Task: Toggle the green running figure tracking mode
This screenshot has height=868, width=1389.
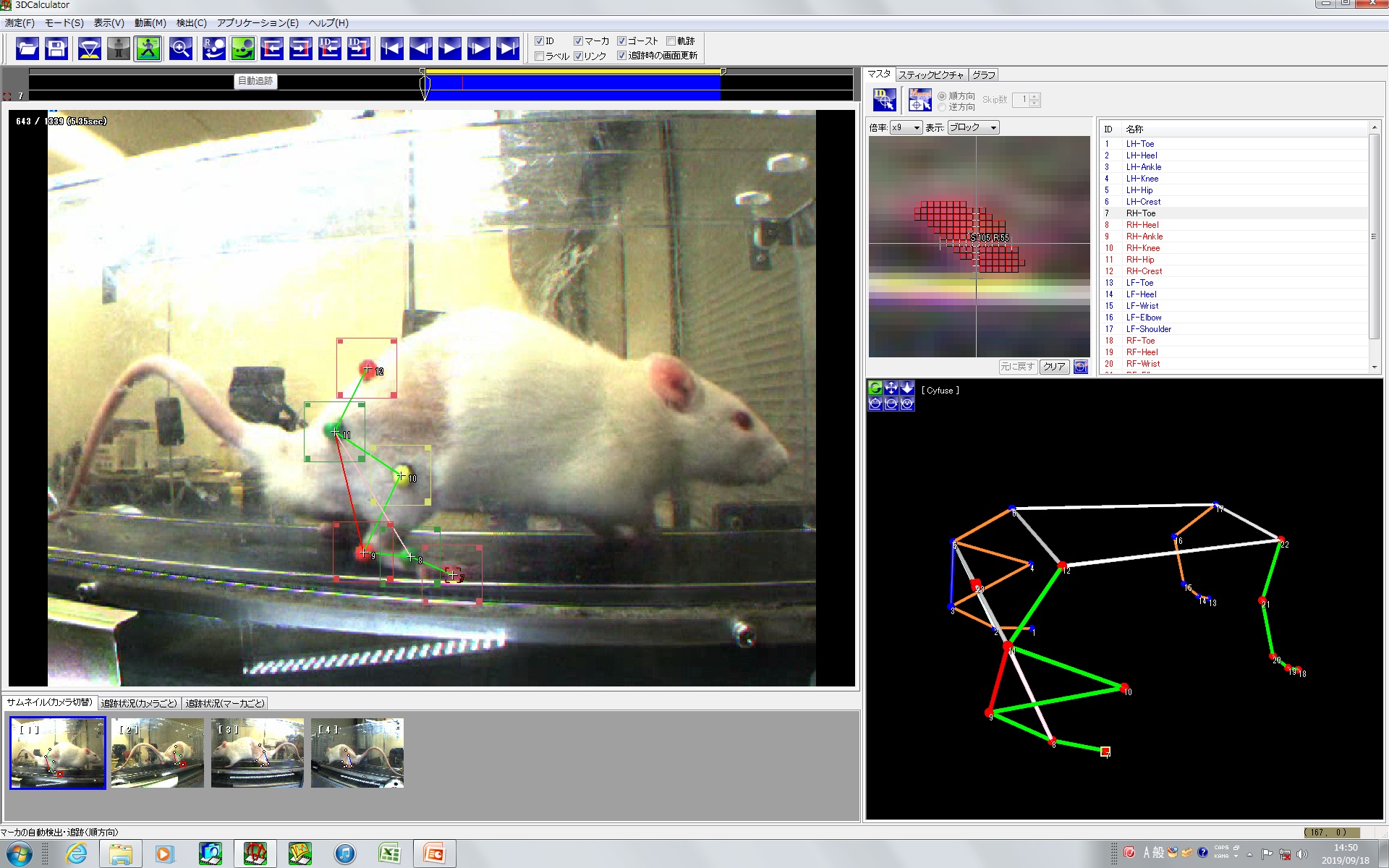Action: coord(148,48)
